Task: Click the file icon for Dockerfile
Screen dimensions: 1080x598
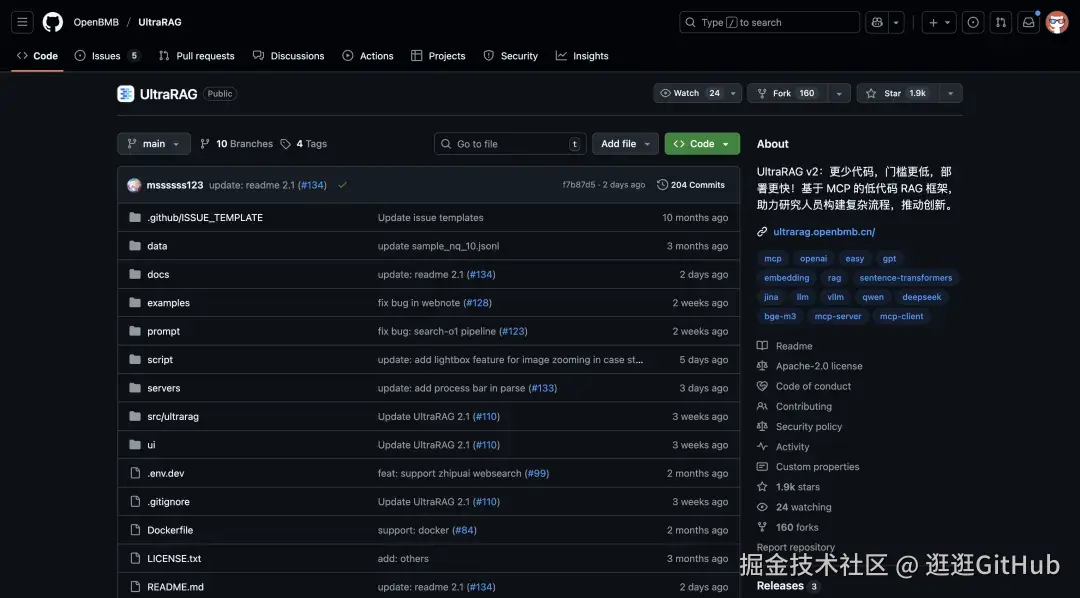Action: pyautogui.click(x=135, y=530)
